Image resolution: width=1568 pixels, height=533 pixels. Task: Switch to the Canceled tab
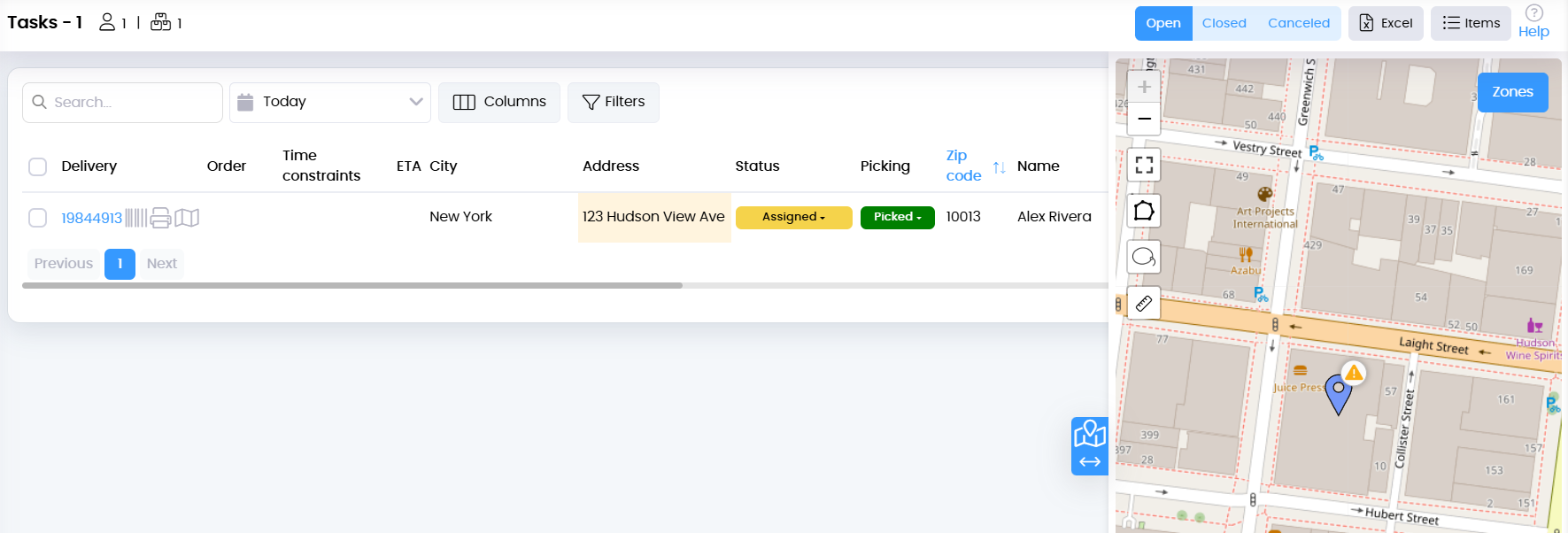pyautogui.click(x=1298, y=23)
